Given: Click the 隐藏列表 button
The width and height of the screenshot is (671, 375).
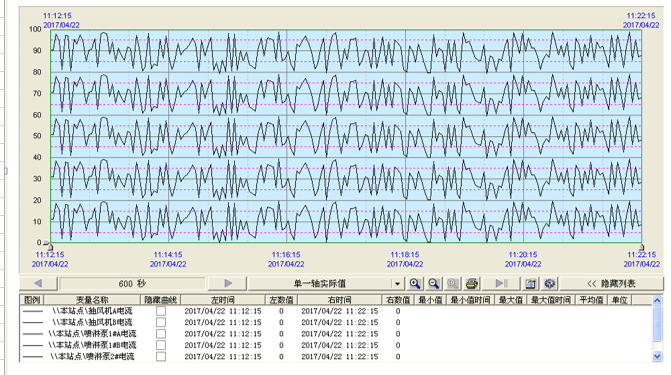Looking at the screenshot, I should pyautogui.click(x=612, y=283).
